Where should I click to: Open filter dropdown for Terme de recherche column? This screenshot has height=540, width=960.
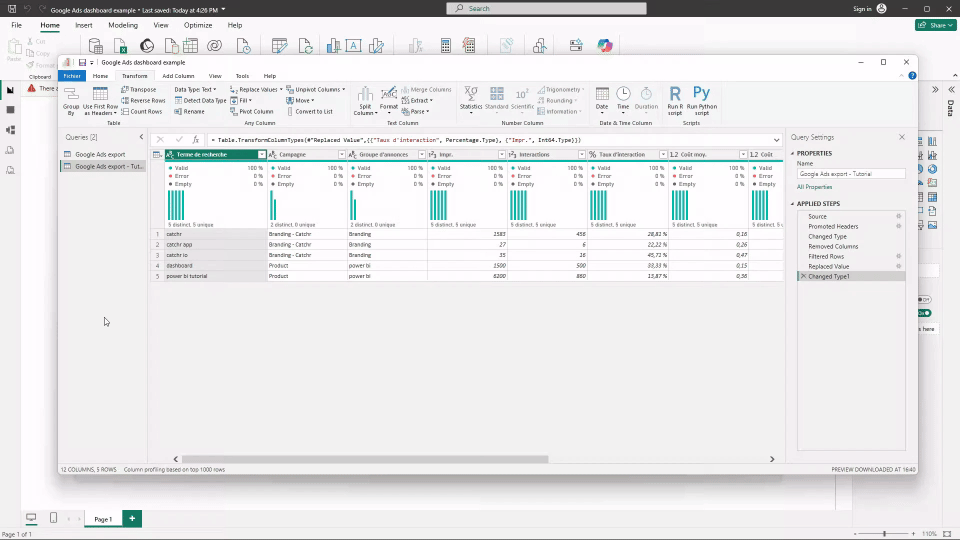pos(261,154)
